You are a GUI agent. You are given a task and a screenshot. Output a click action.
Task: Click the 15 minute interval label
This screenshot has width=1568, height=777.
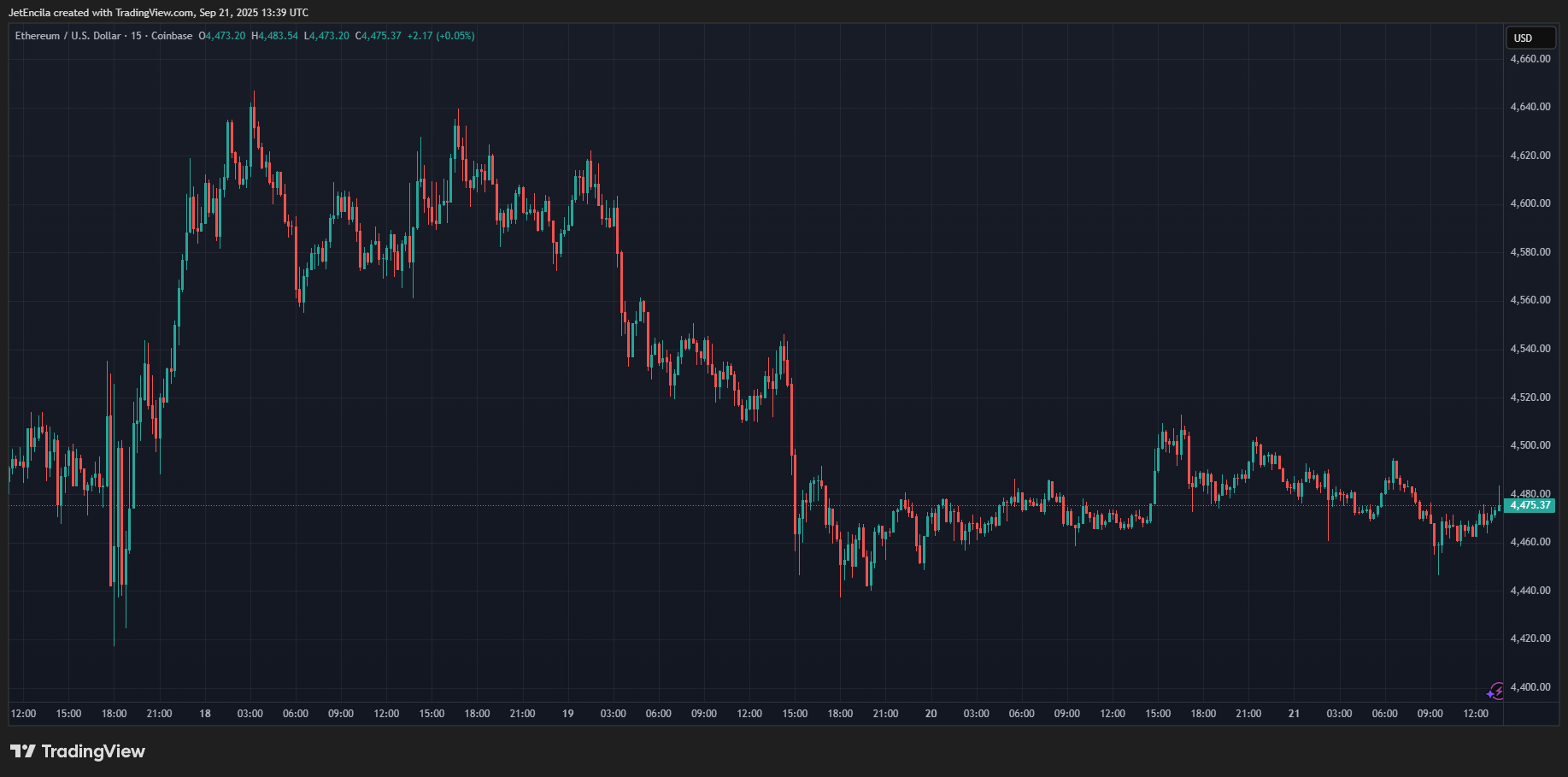point(136,36)
